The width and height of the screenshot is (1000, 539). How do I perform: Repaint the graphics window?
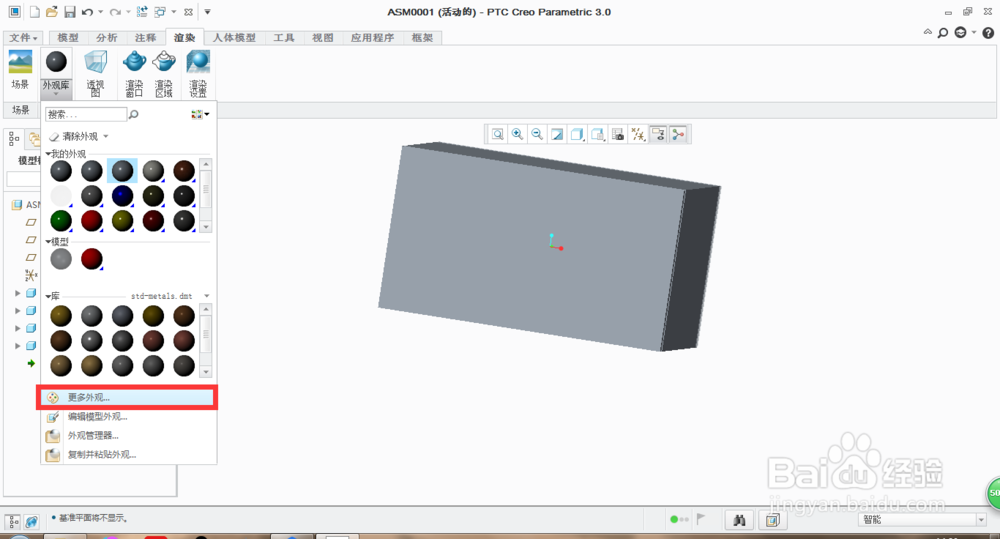(x=557, y=134)
